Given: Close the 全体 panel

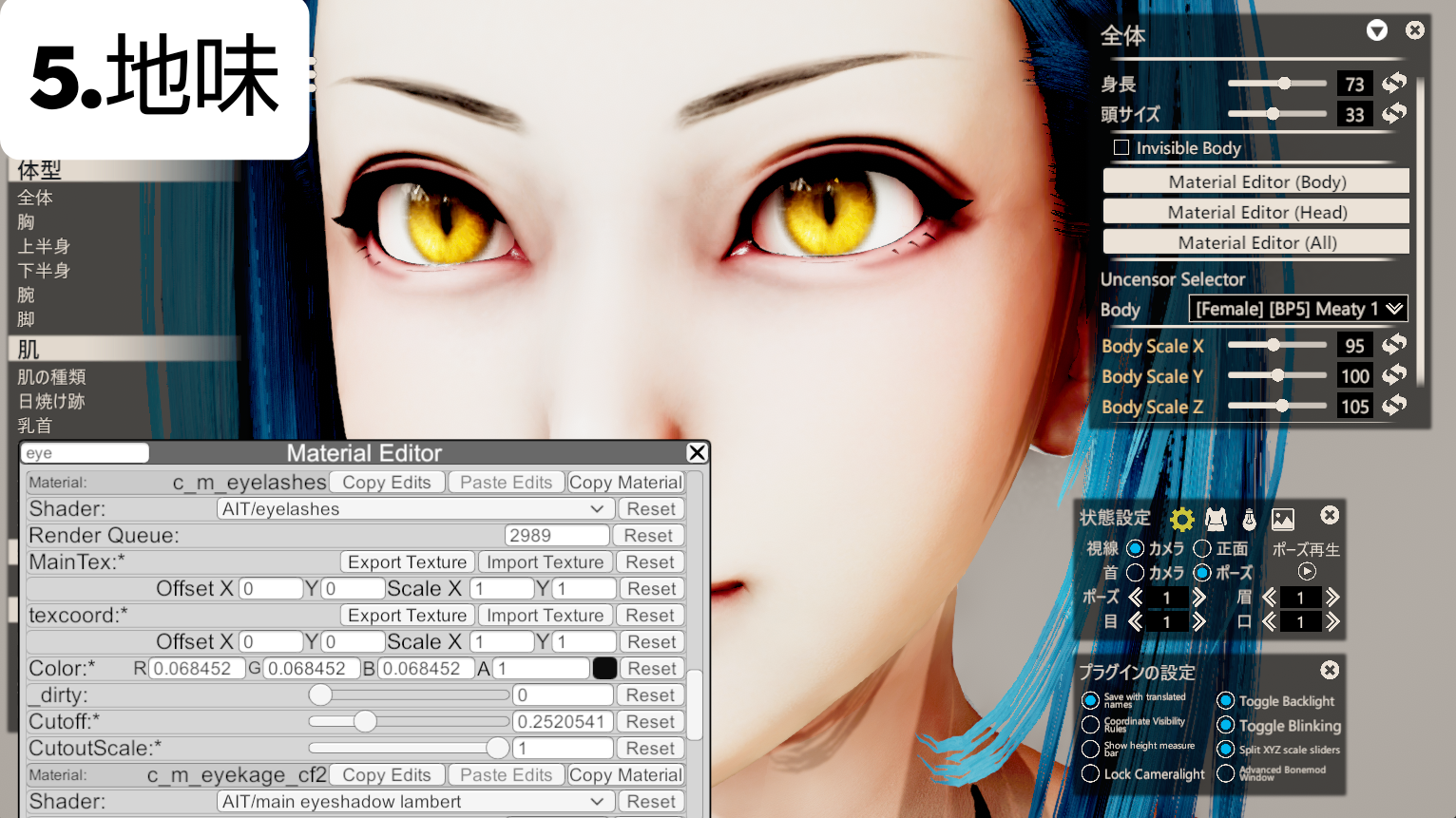Looking at the screenshot, I should pyautogui.click(x=1415, y=30).
